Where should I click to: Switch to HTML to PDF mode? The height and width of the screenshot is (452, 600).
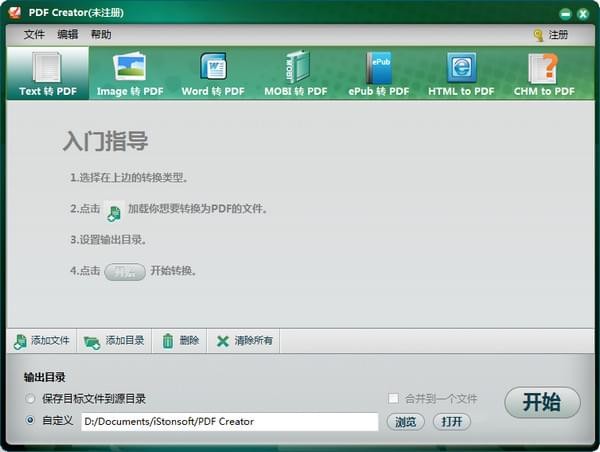coord(461,73)
